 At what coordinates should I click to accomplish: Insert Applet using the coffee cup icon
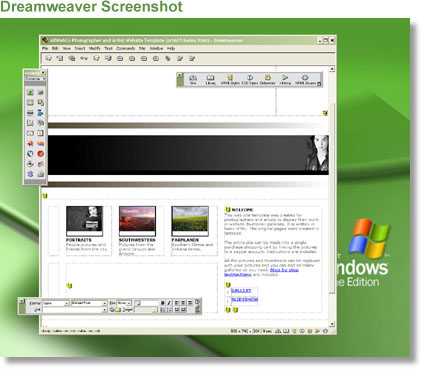[x=30, y=164]
